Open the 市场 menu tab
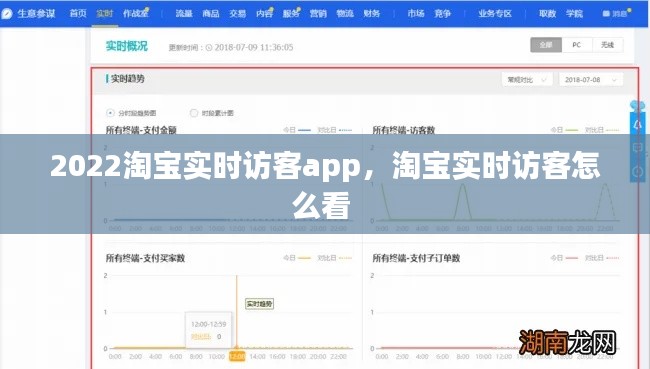Screen dimensions: 650x369 click(415, 14)
